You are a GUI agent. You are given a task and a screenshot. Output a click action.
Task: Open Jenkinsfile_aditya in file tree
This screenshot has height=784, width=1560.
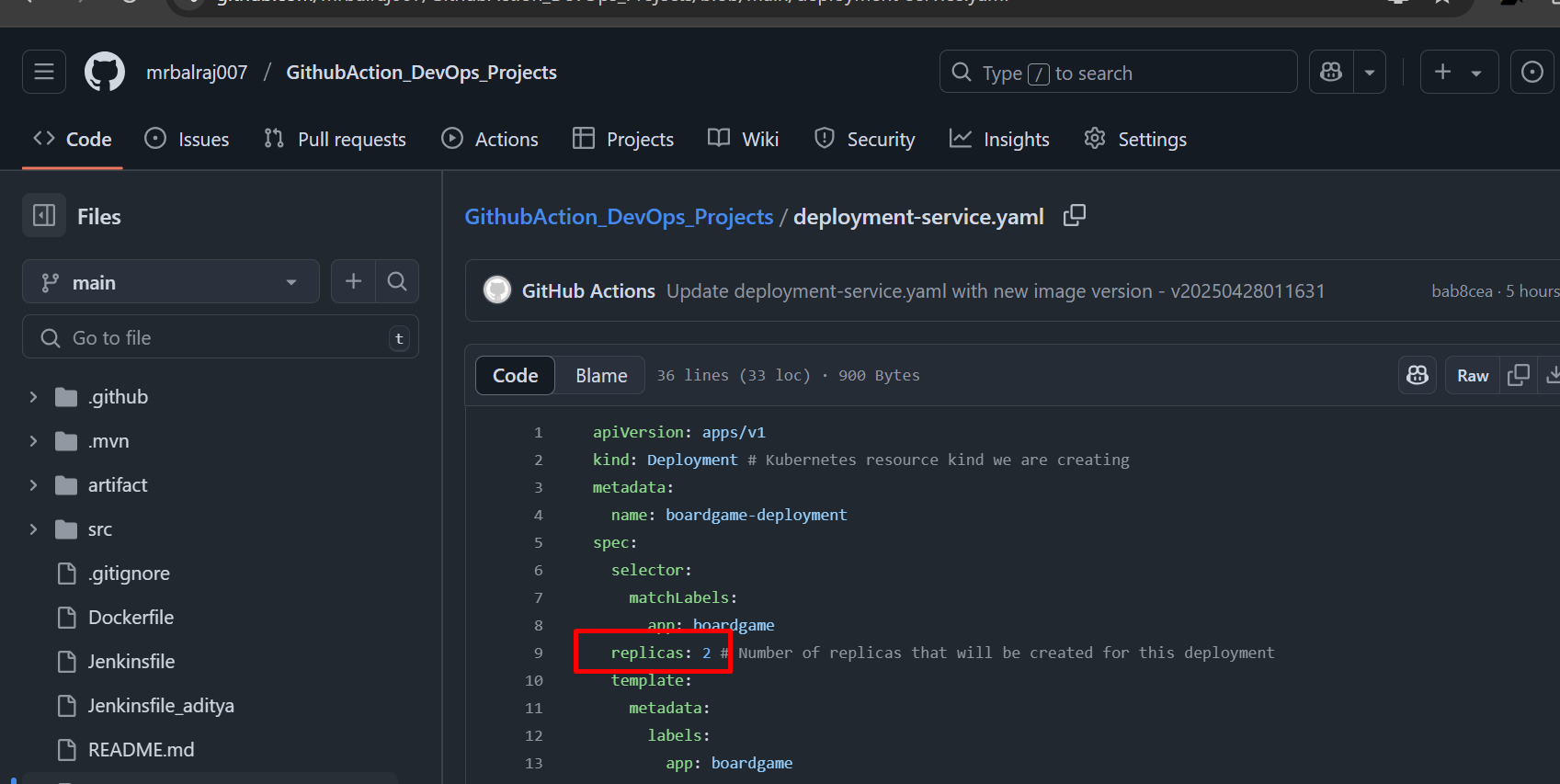coord(161,706)
